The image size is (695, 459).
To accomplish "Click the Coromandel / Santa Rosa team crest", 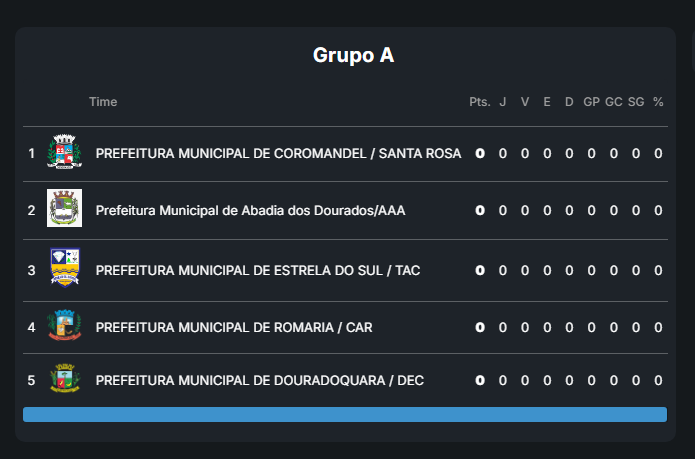I will coord(64,154).
